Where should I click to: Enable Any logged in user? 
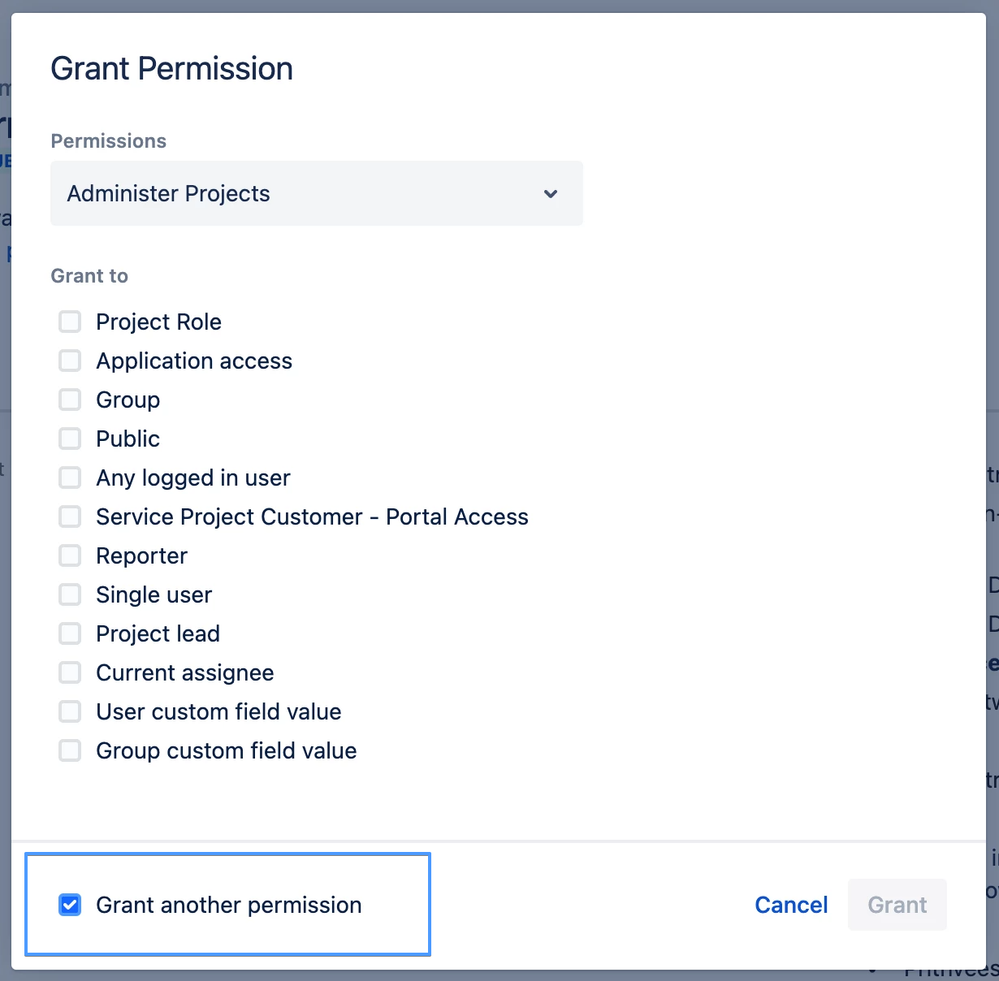[69, 477]
